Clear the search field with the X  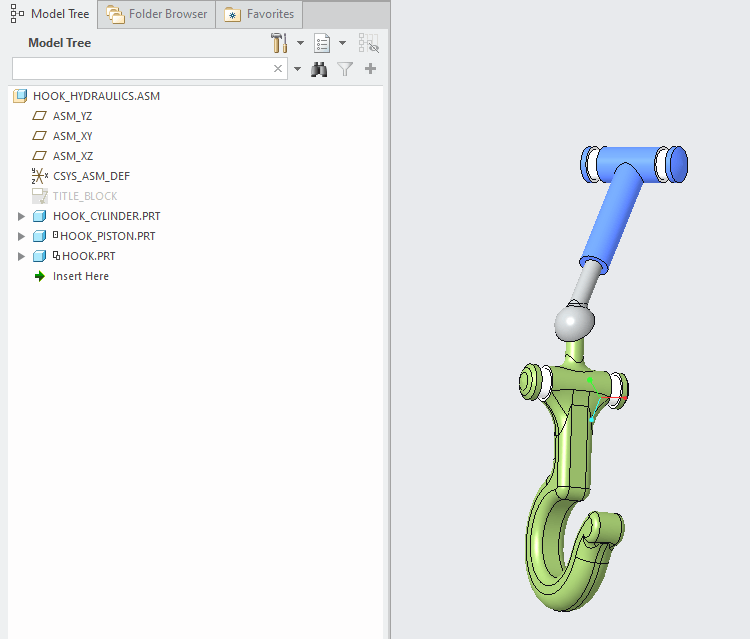click(278, 68)
